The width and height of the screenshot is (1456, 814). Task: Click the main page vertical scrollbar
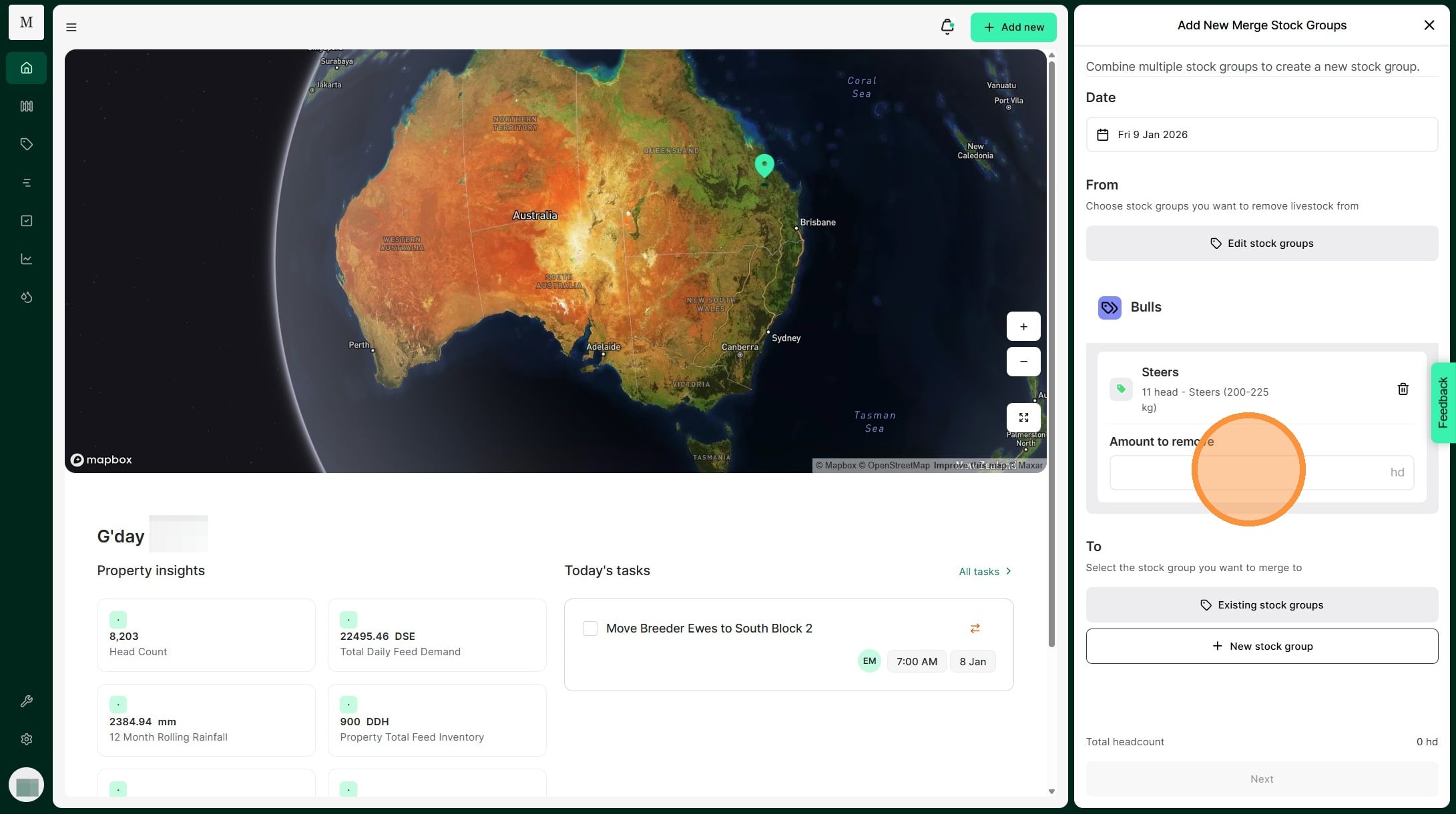coord(1051,354)
